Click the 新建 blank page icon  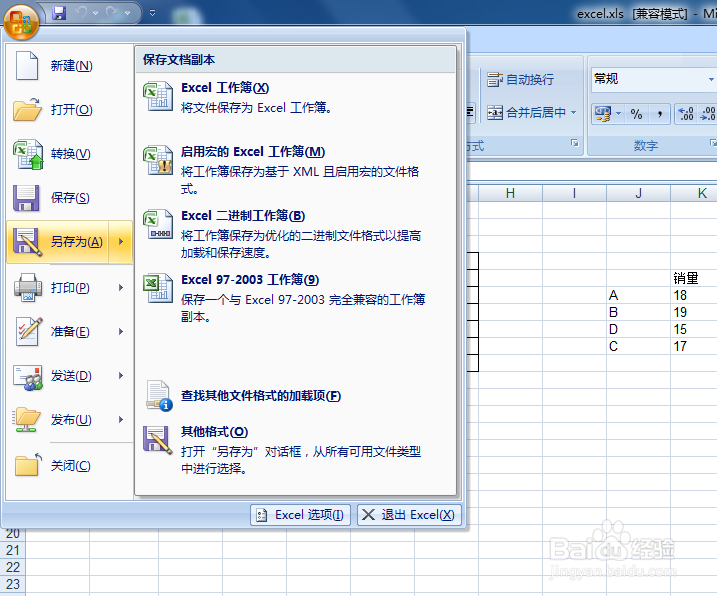[27, 65]
